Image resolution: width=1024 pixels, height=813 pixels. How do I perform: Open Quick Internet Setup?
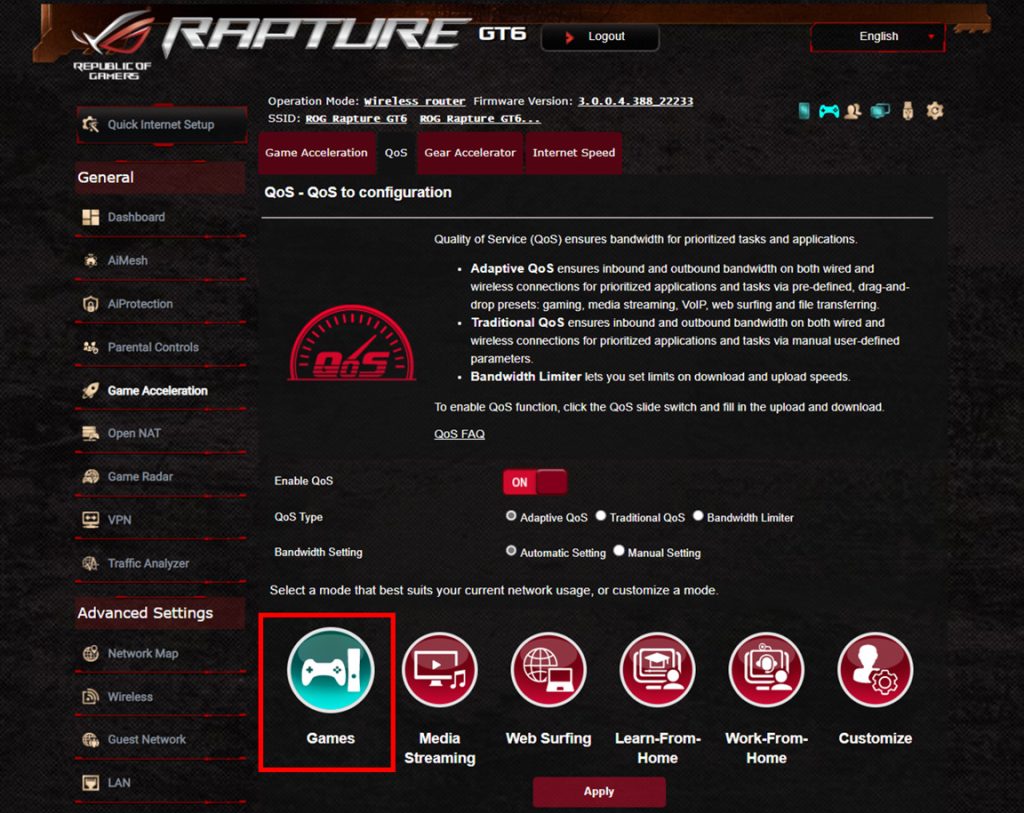161,124
